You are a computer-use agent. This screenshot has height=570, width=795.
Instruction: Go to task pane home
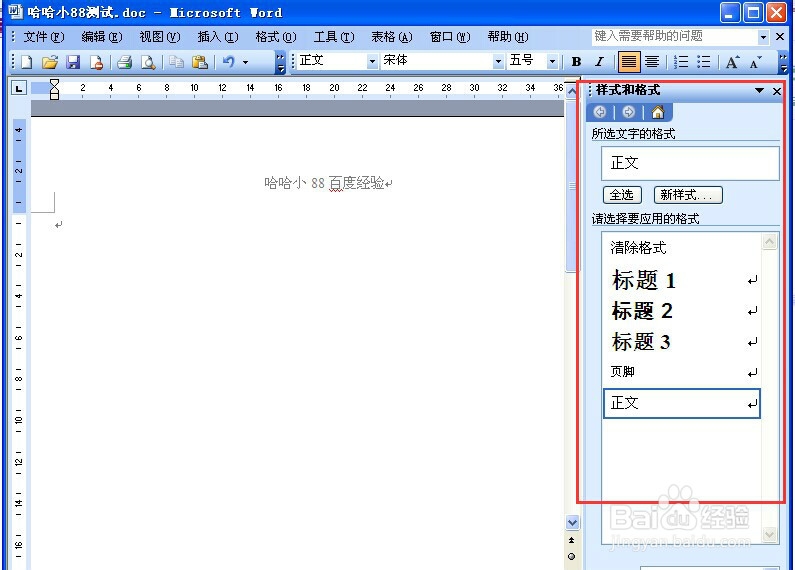click(x=658, y=112)
